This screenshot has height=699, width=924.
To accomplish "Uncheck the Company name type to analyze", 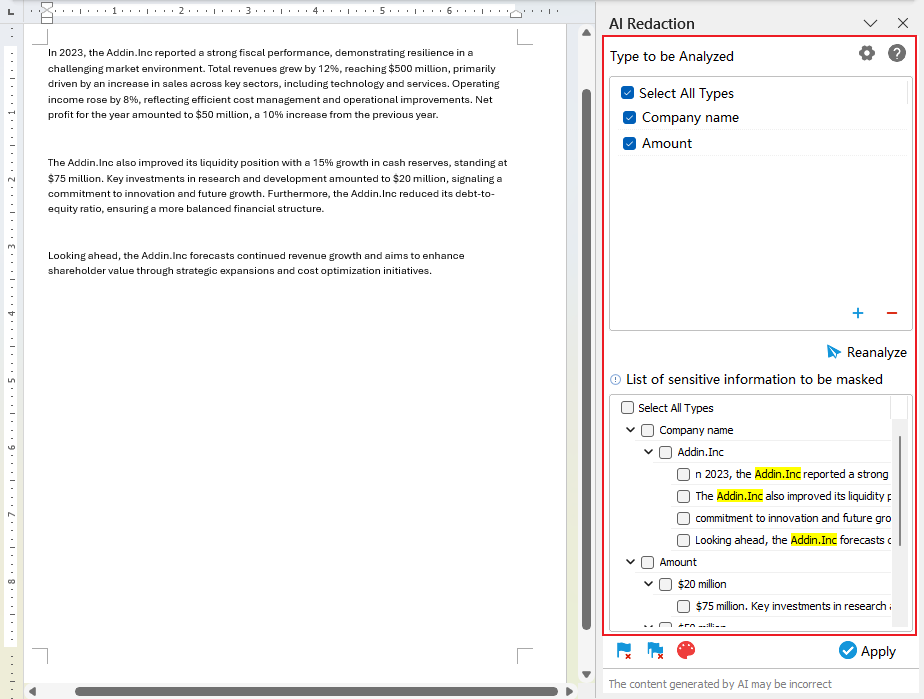I will [x=629, y=118].
